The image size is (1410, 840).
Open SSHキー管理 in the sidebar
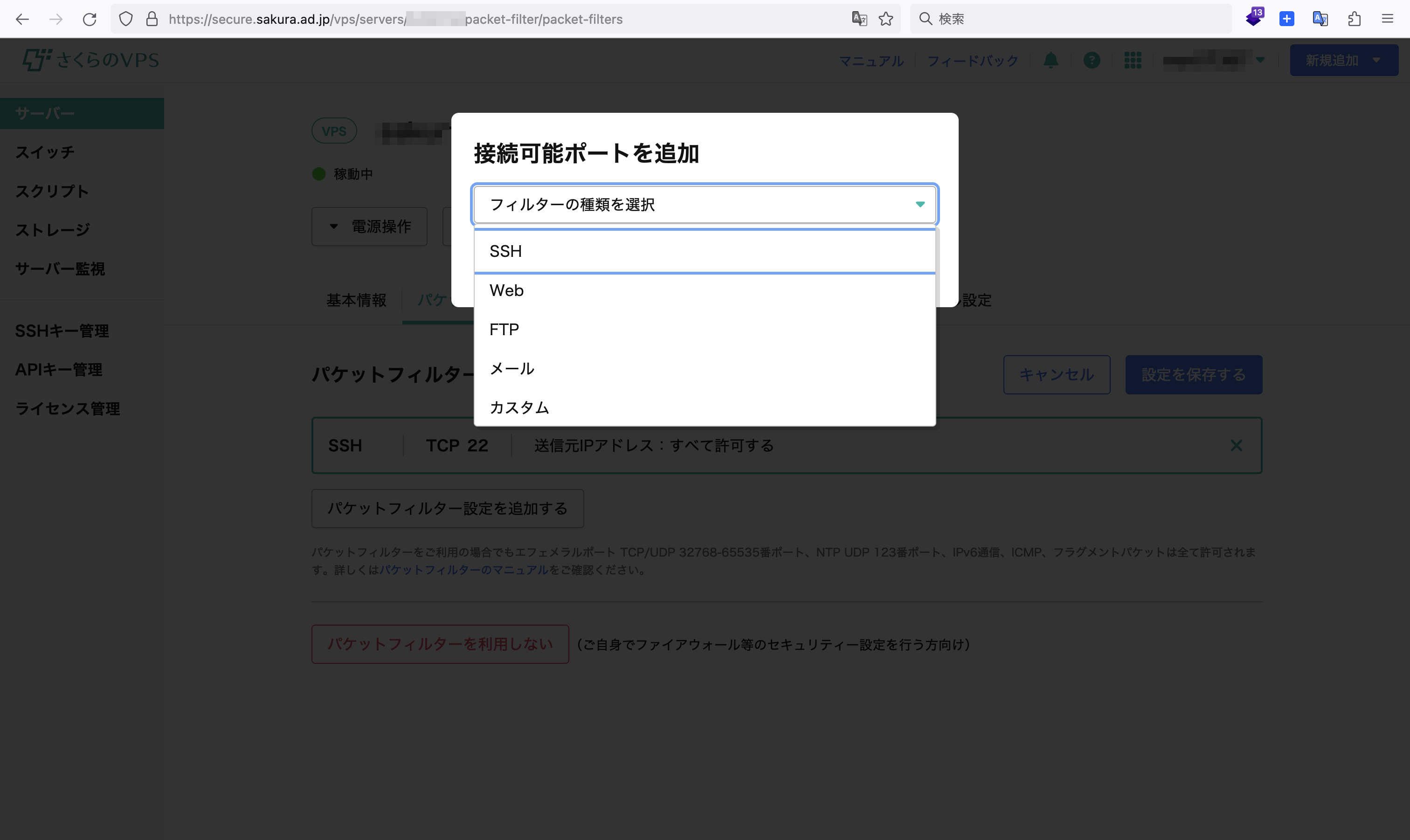[x=62, y=331]
